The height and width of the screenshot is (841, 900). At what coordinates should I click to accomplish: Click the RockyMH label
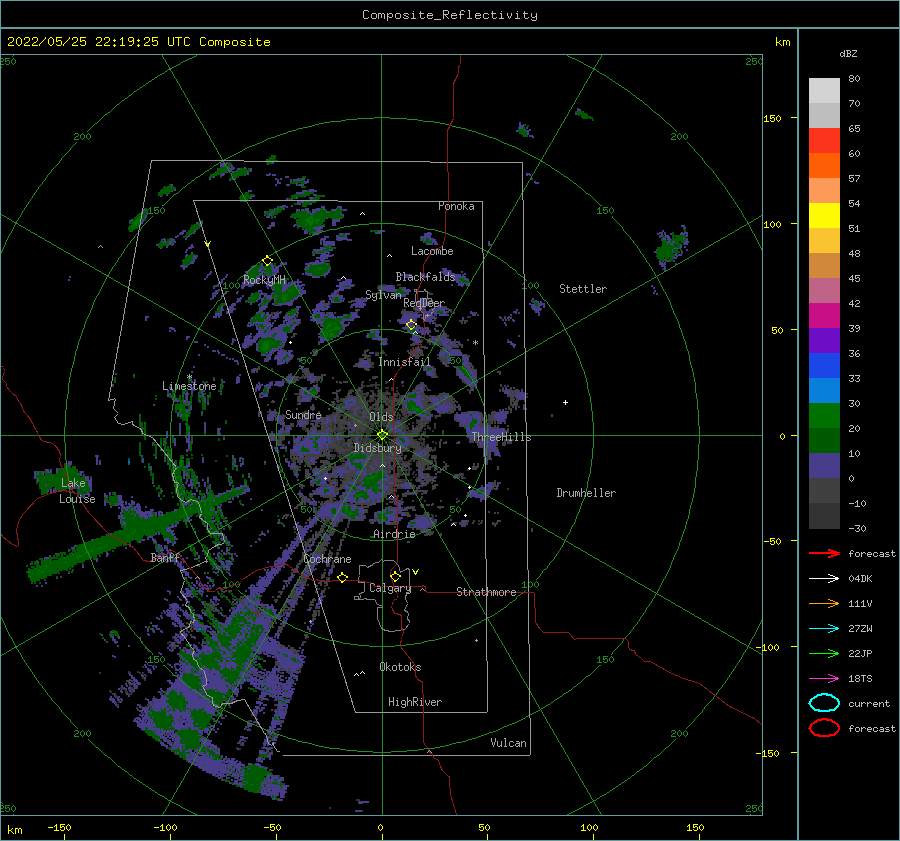264,280
